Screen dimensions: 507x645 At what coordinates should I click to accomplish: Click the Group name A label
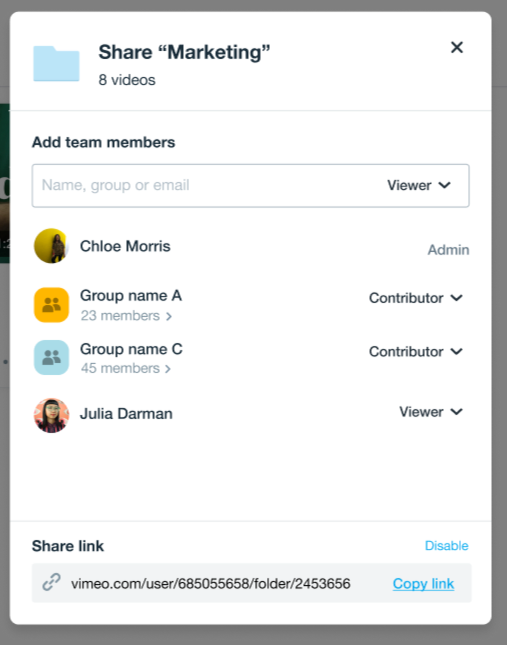131,295
